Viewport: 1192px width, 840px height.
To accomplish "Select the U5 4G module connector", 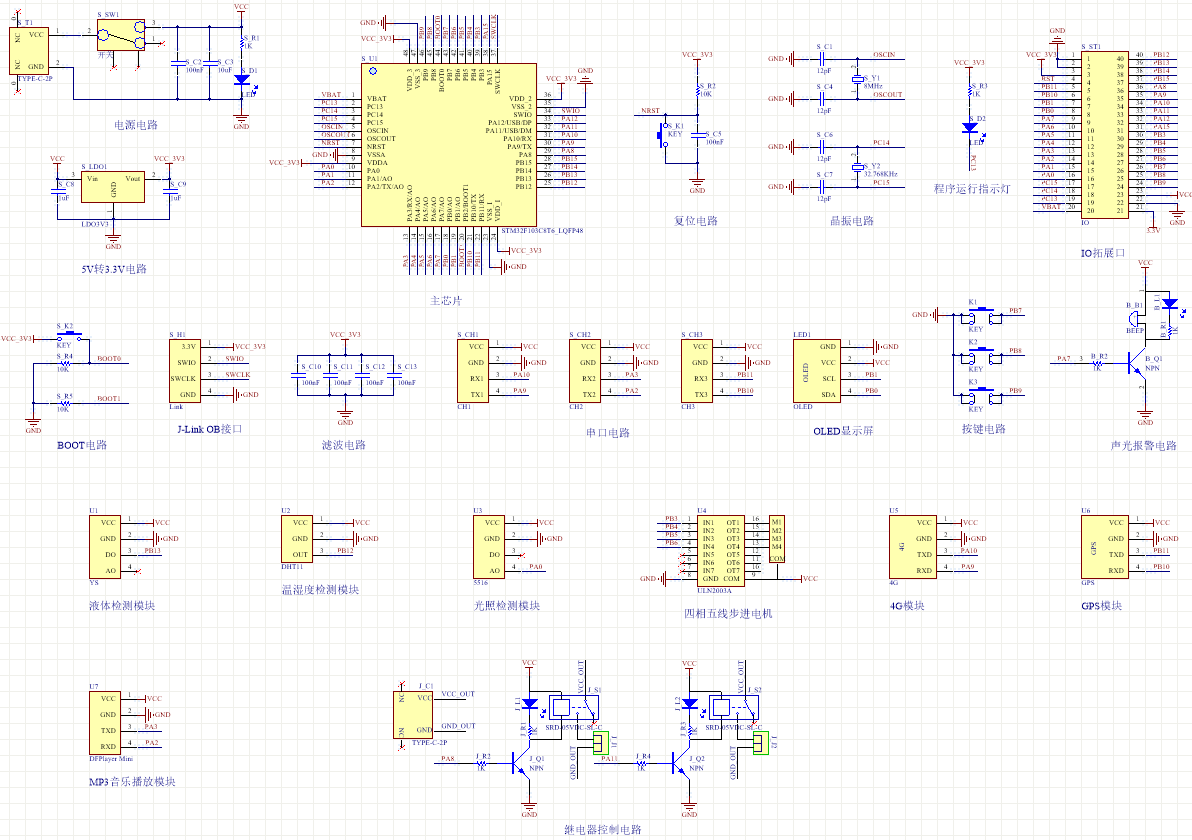I will pos(913,547).
